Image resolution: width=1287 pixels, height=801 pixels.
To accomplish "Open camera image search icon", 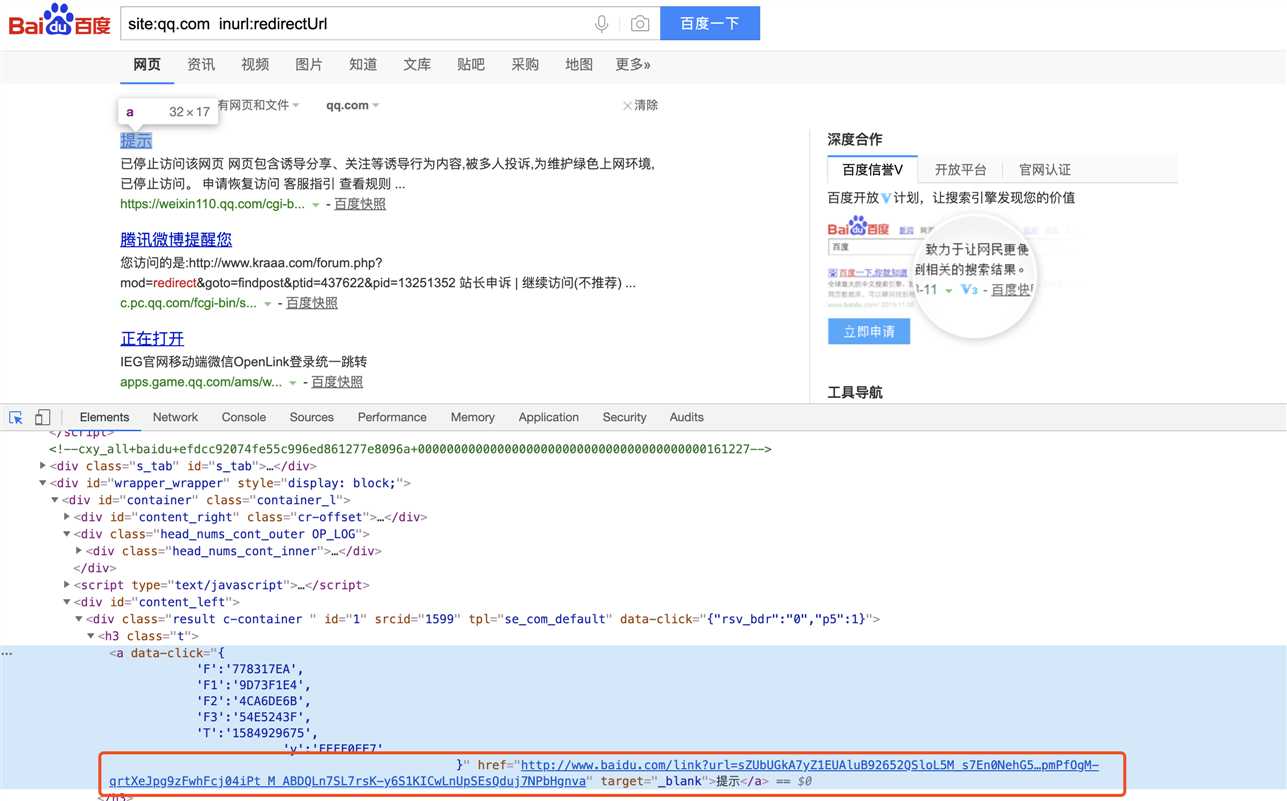I will 640,23.
